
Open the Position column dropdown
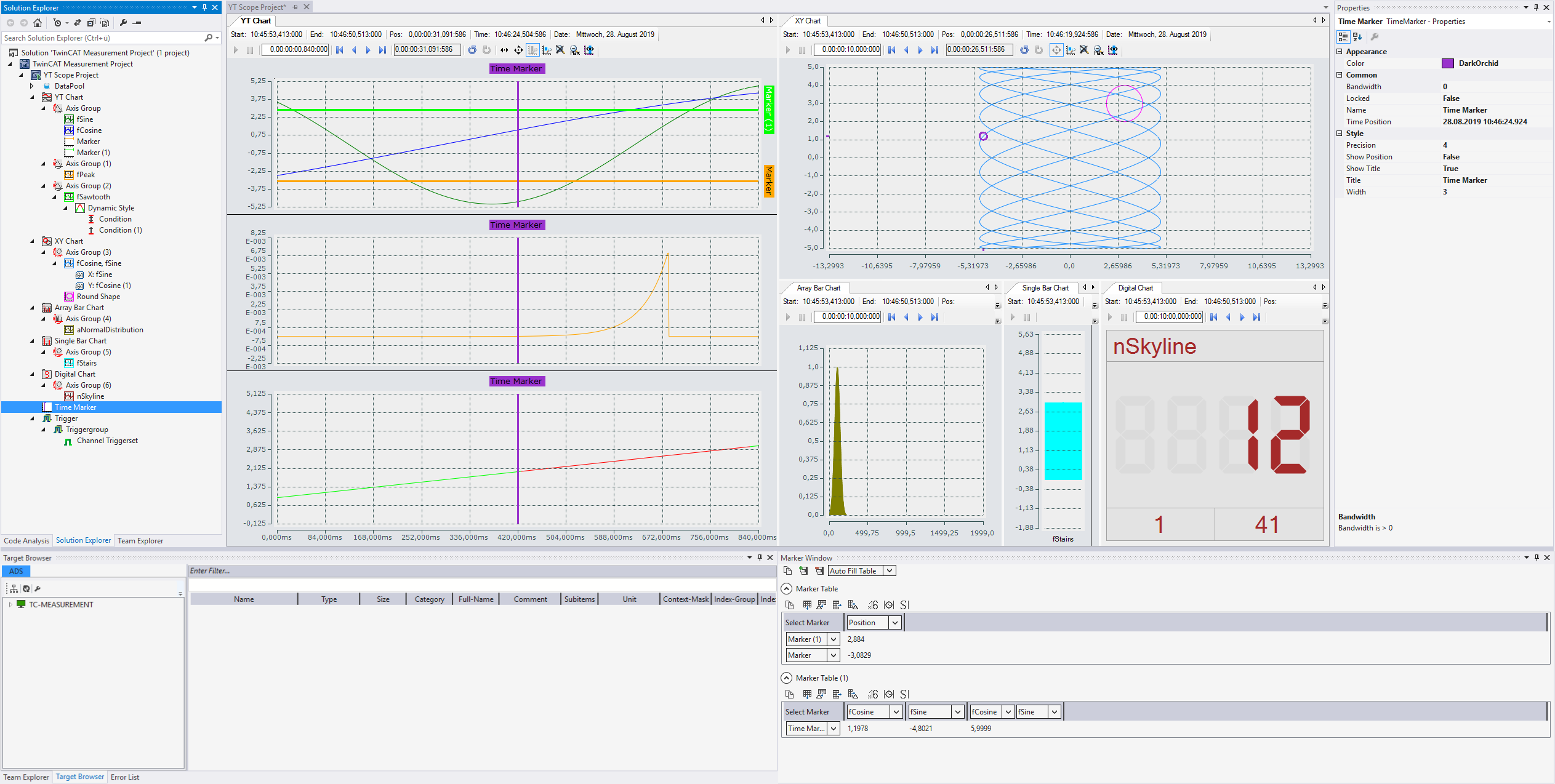pos(895,623)
